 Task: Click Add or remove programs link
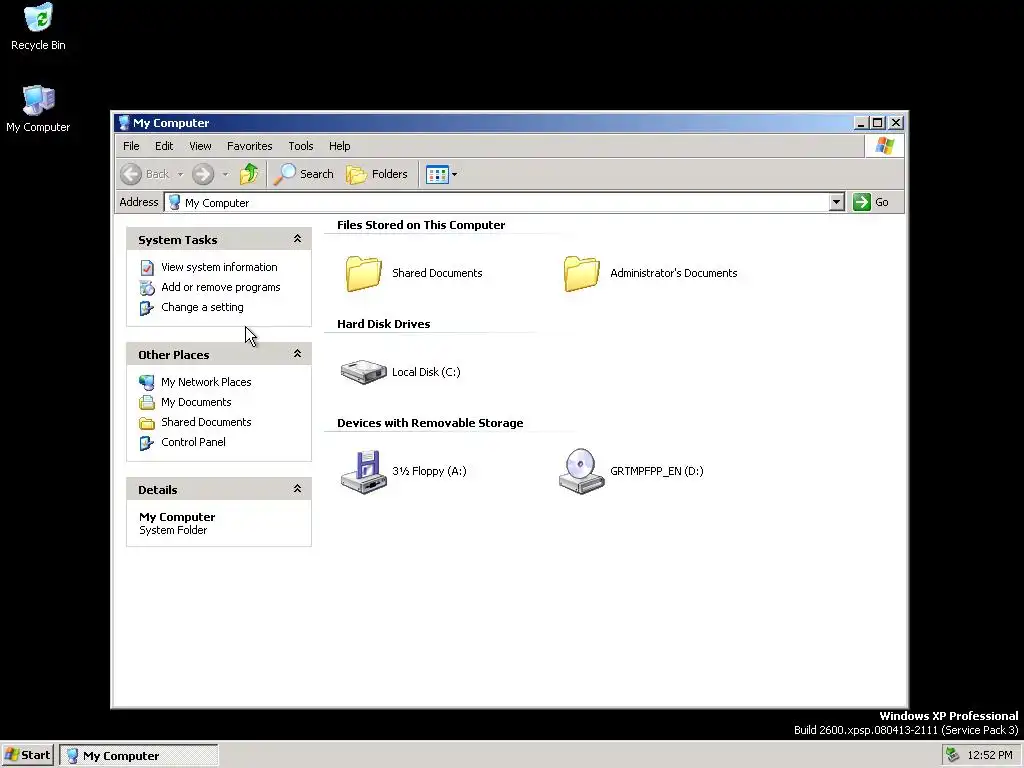pyautogui.click(x=221, y=287)
